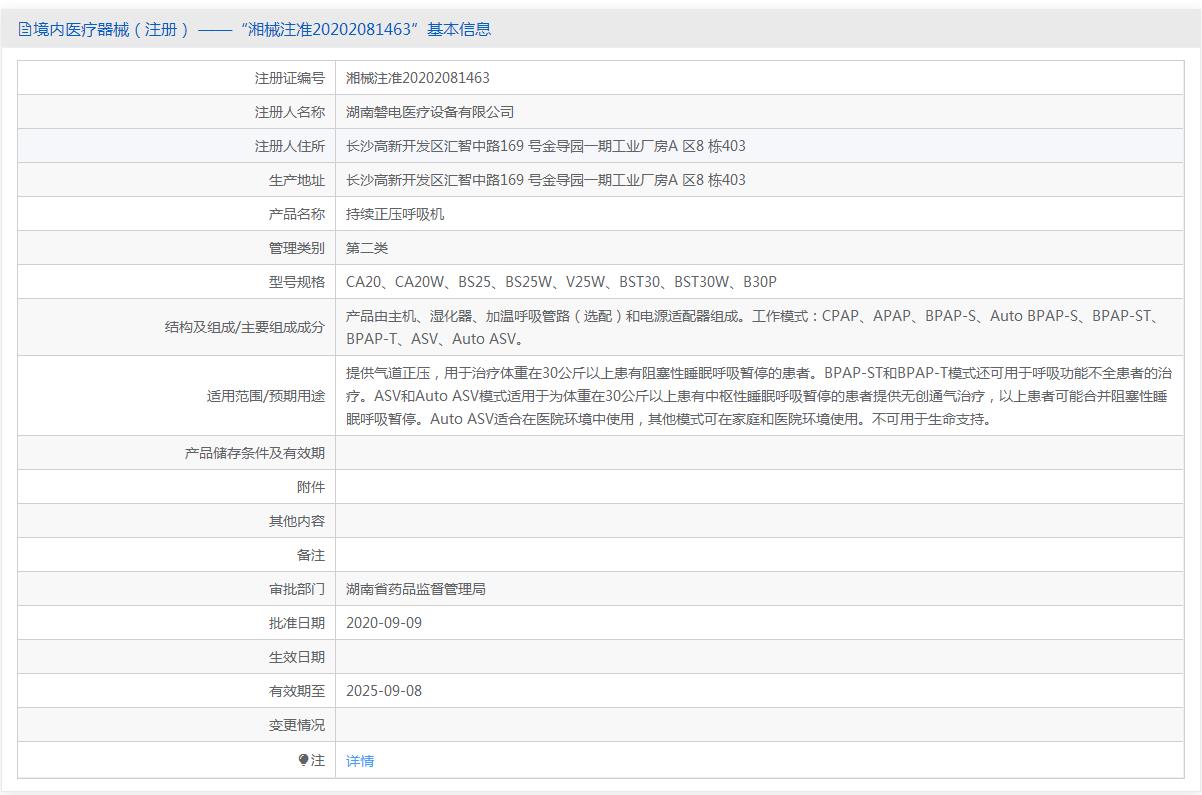
Task: Click the 第二类 management category value
Action: point(367,248)
